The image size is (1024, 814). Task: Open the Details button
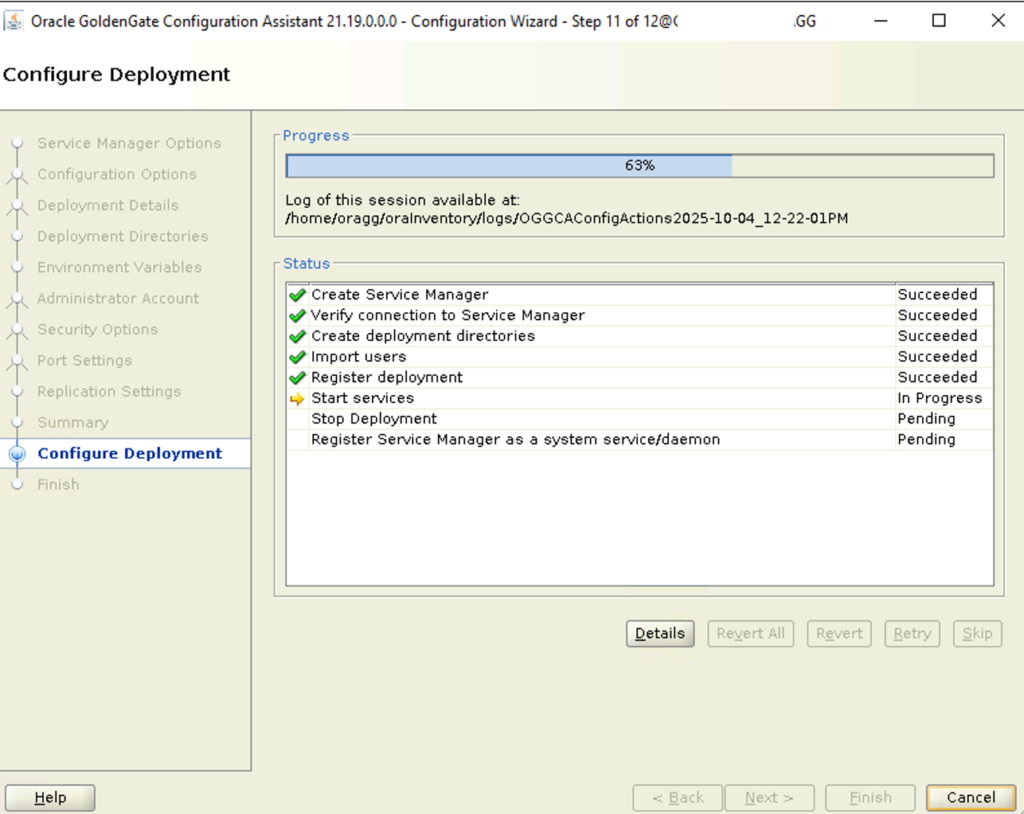pyautogui.click(x=660, y=633)
